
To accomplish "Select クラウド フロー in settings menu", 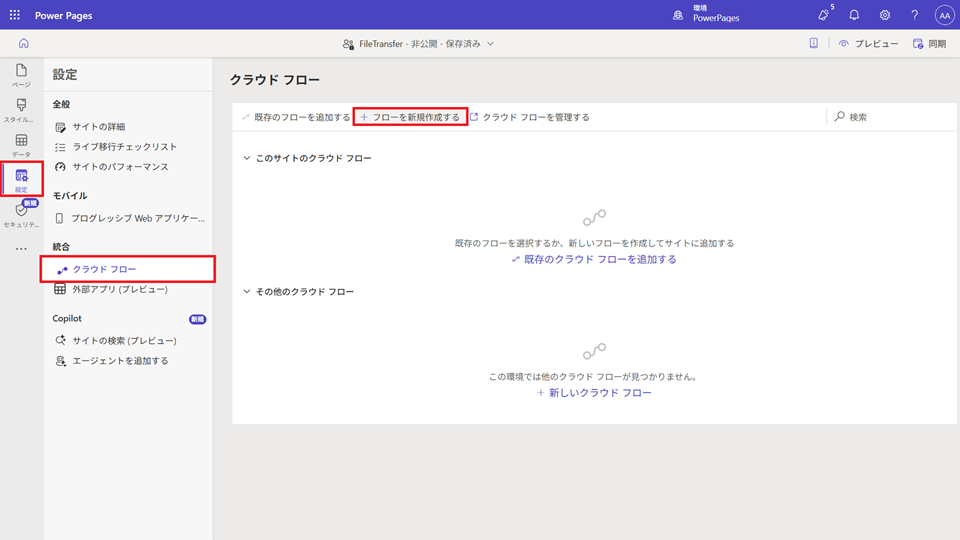I will click(x=104, y=269).
